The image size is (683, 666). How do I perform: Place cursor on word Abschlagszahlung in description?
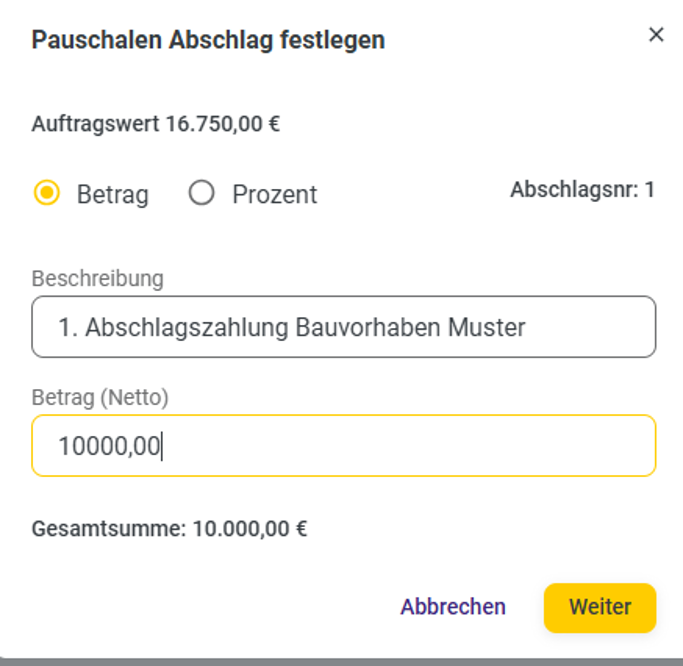coord(186,328)
